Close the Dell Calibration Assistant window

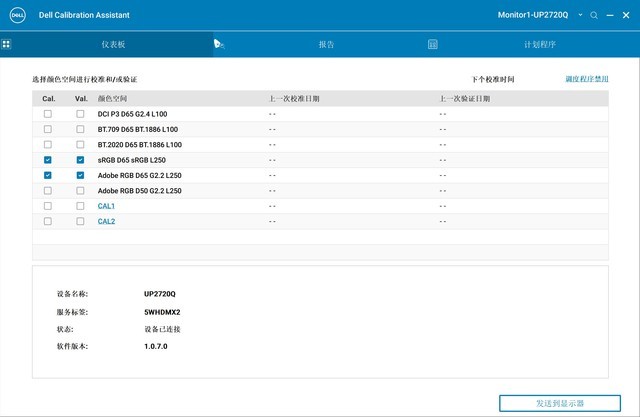point(626,15)
